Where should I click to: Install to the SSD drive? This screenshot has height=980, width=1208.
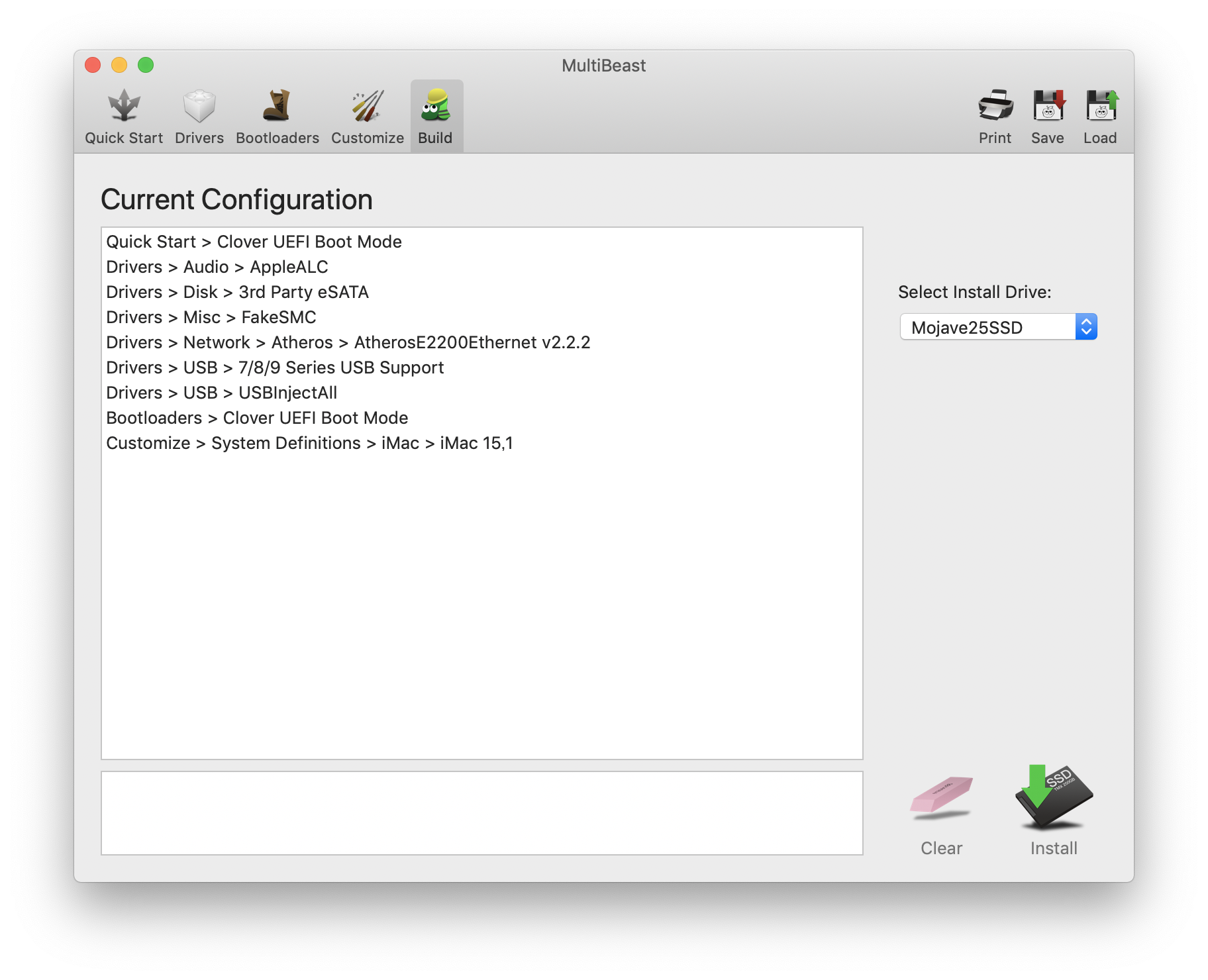tap(1054, 811)
